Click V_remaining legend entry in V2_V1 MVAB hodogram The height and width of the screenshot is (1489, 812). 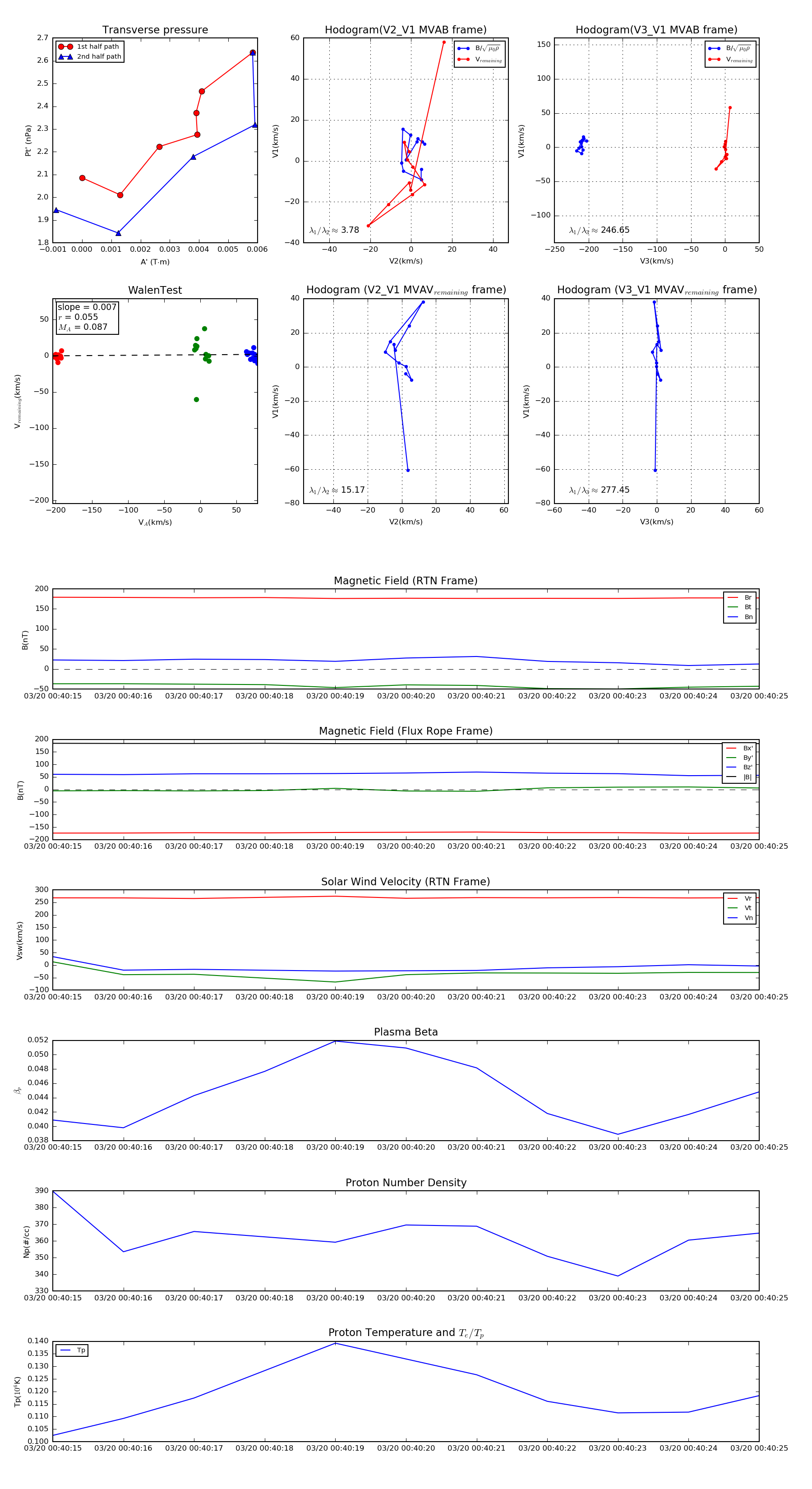click(480, 60)
